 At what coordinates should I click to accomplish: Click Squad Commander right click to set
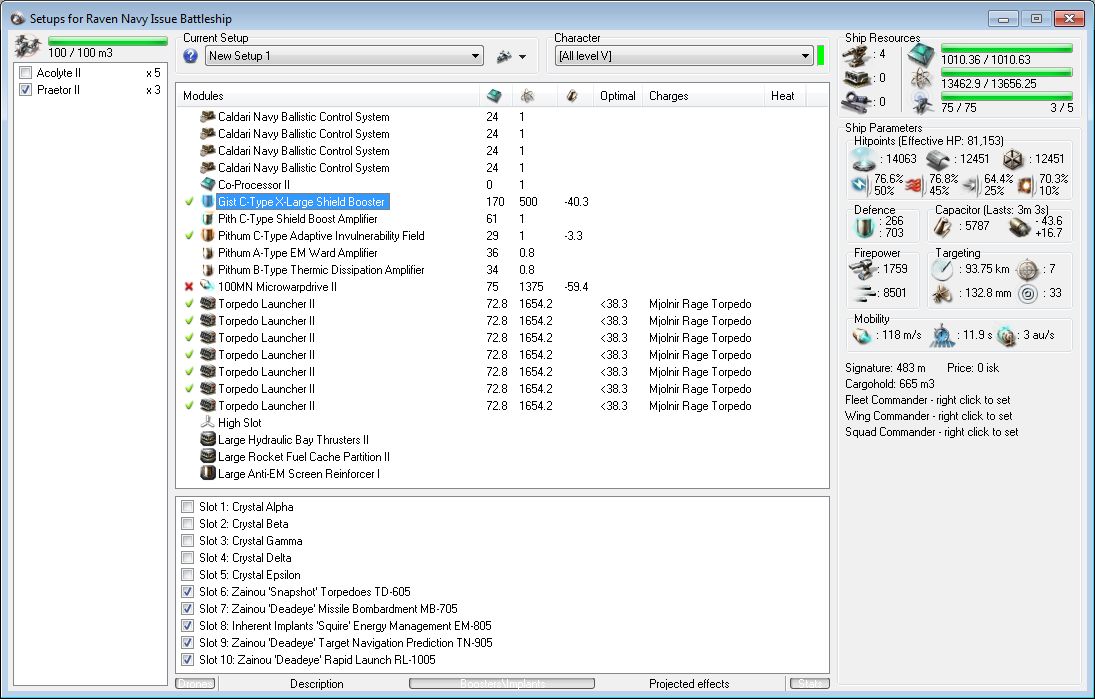coord(932,432)
